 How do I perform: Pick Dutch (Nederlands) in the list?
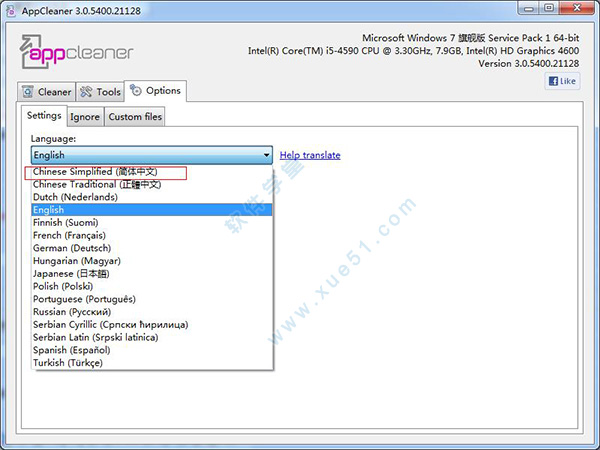[75, 197]
